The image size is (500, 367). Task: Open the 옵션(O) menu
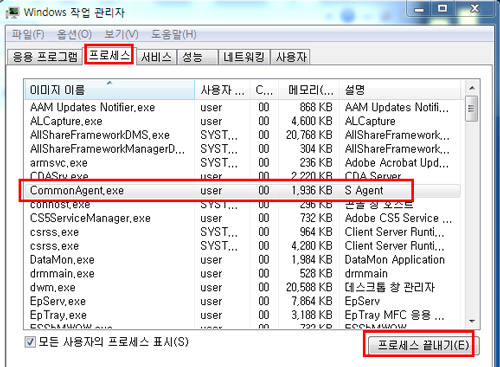[74, 34]
